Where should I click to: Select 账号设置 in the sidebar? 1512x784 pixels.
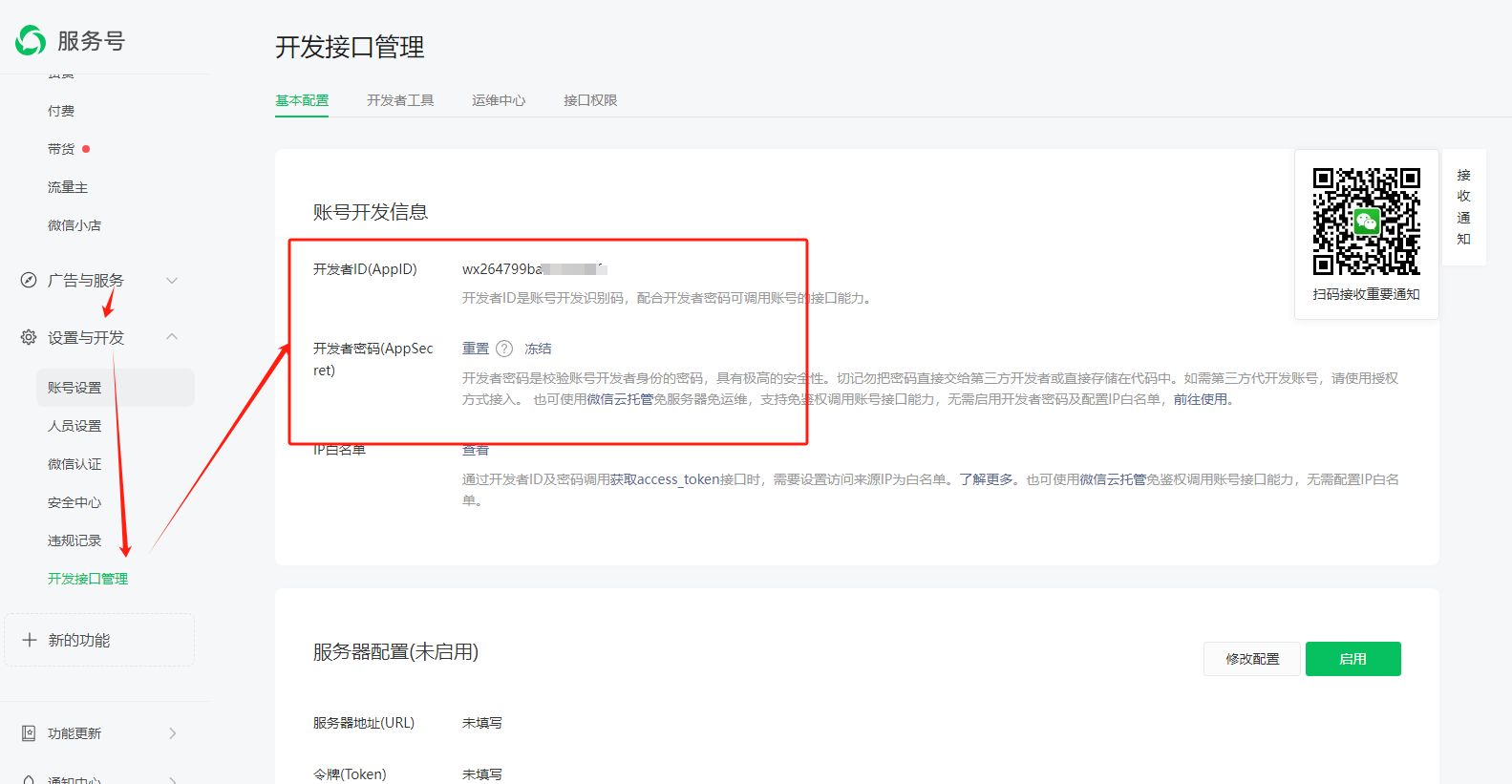pos(116,388)
